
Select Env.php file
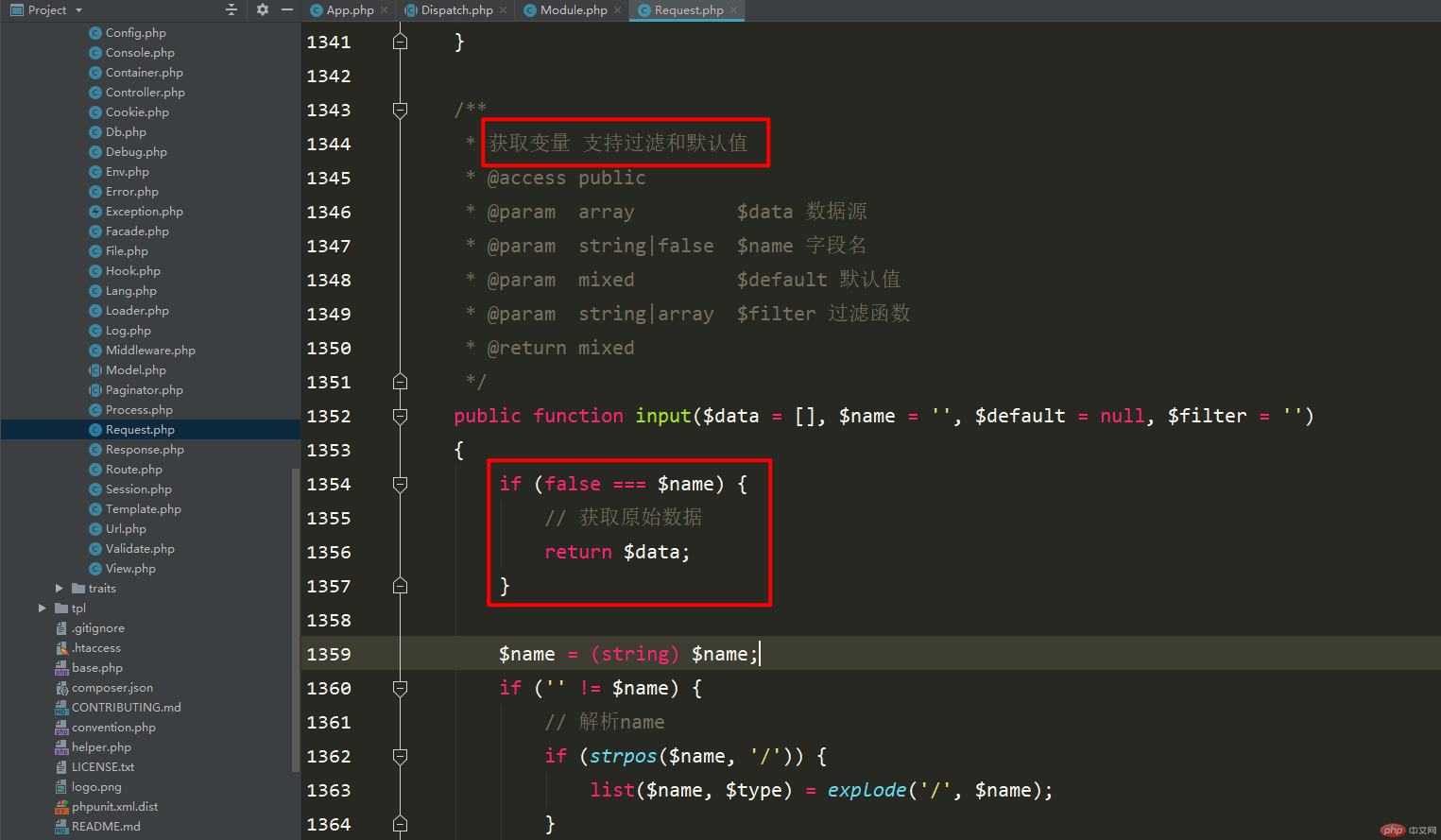click(x=127, y=172)
